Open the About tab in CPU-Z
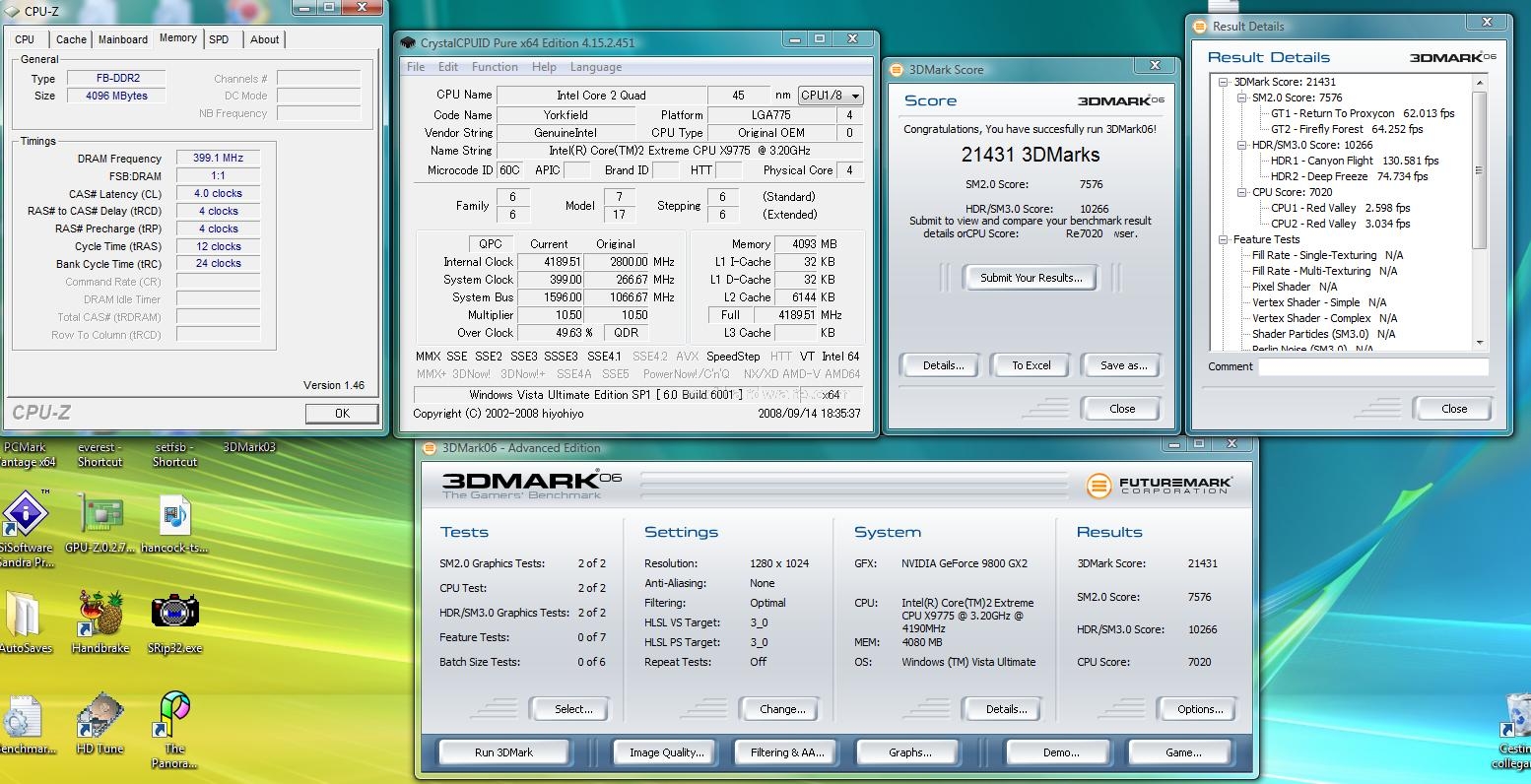The height and width of the screenshot is (784, 1531). [x=264, y=39]
